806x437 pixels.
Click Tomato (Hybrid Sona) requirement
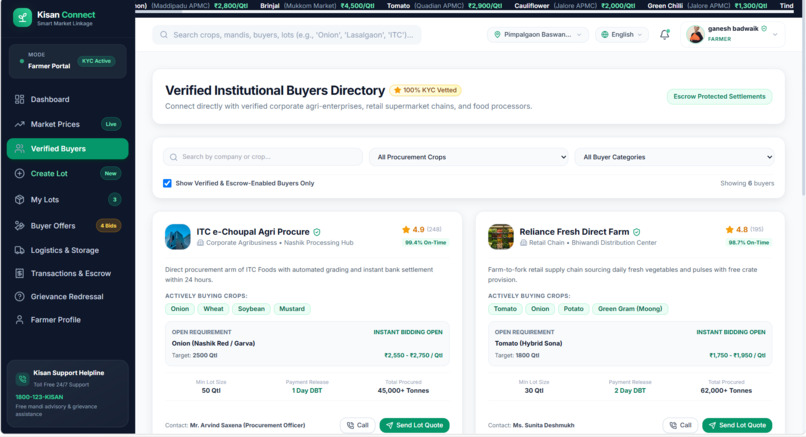coord(528,343)
